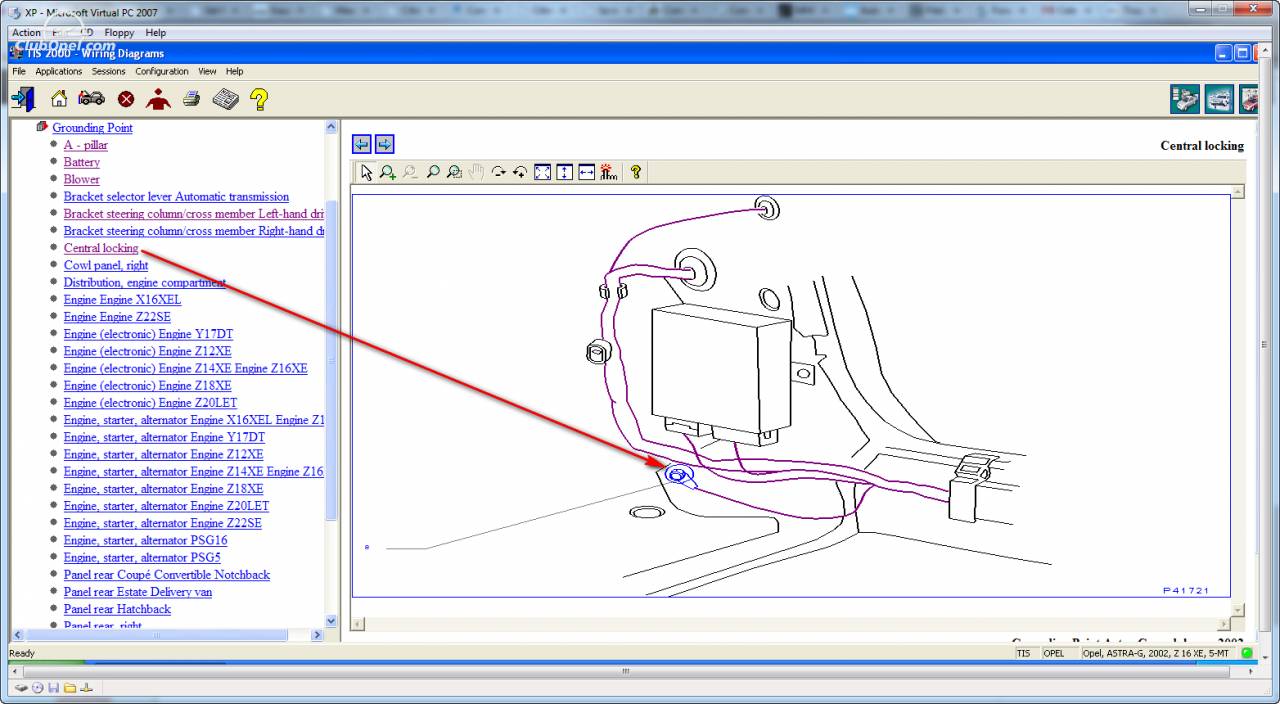
Task: Open the Panel rear Hatchback link
Action: pyautogui.click(x=117, y=609)
